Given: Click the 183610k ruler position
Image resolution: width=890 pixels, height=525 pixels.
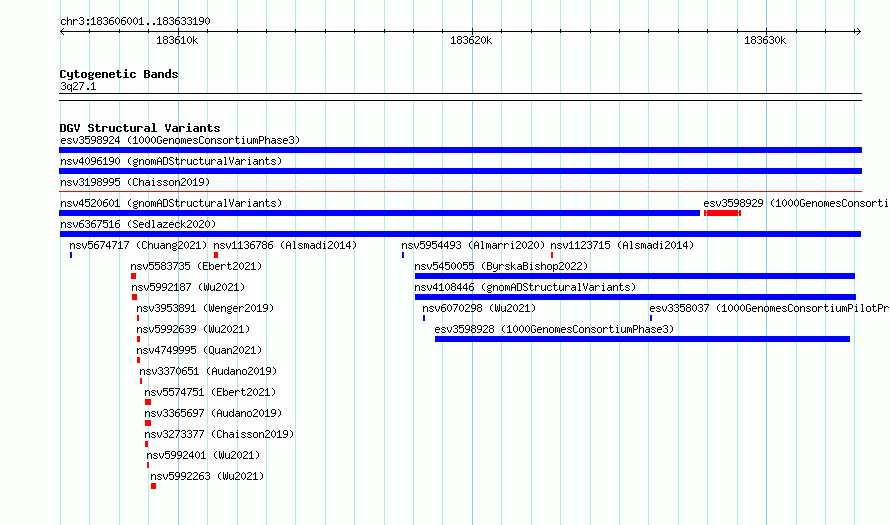Looking at the screenshot, I should coord(177,40).
